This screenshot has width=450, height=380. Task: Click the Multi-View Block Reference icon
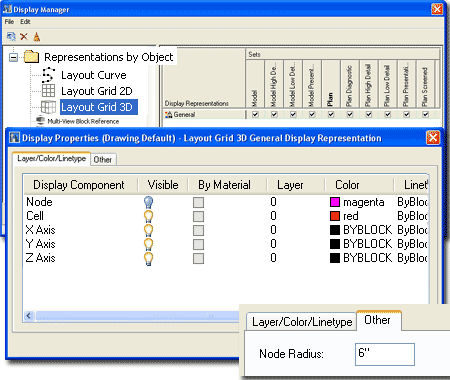(40, 120)
